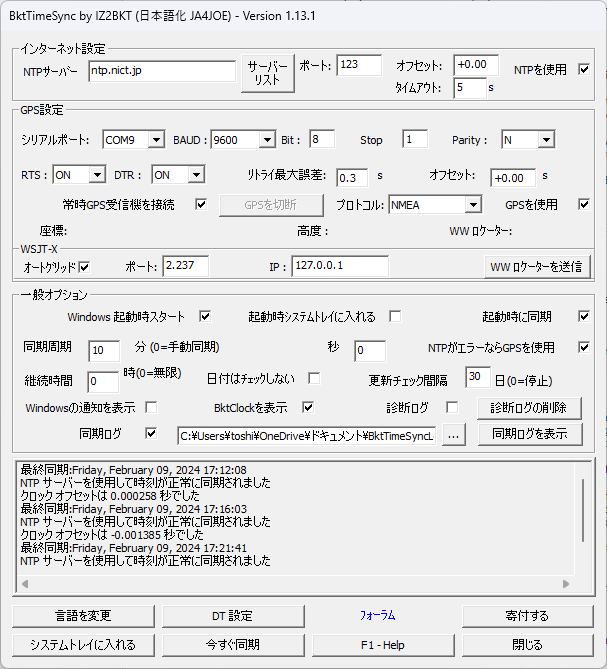Click 今すぐ同期 button
The image size is (607, 669).
pyautogui.click(x=233, y=645)
